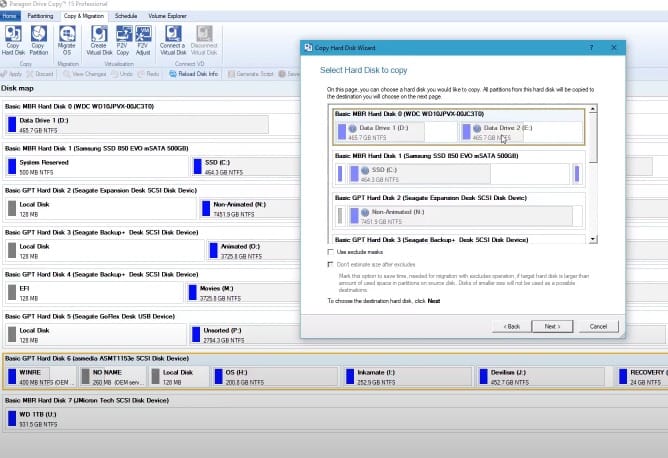Screen dimensions: 668x458
Task: Go to the Schedule tab
Action: [x=126, y=17]
